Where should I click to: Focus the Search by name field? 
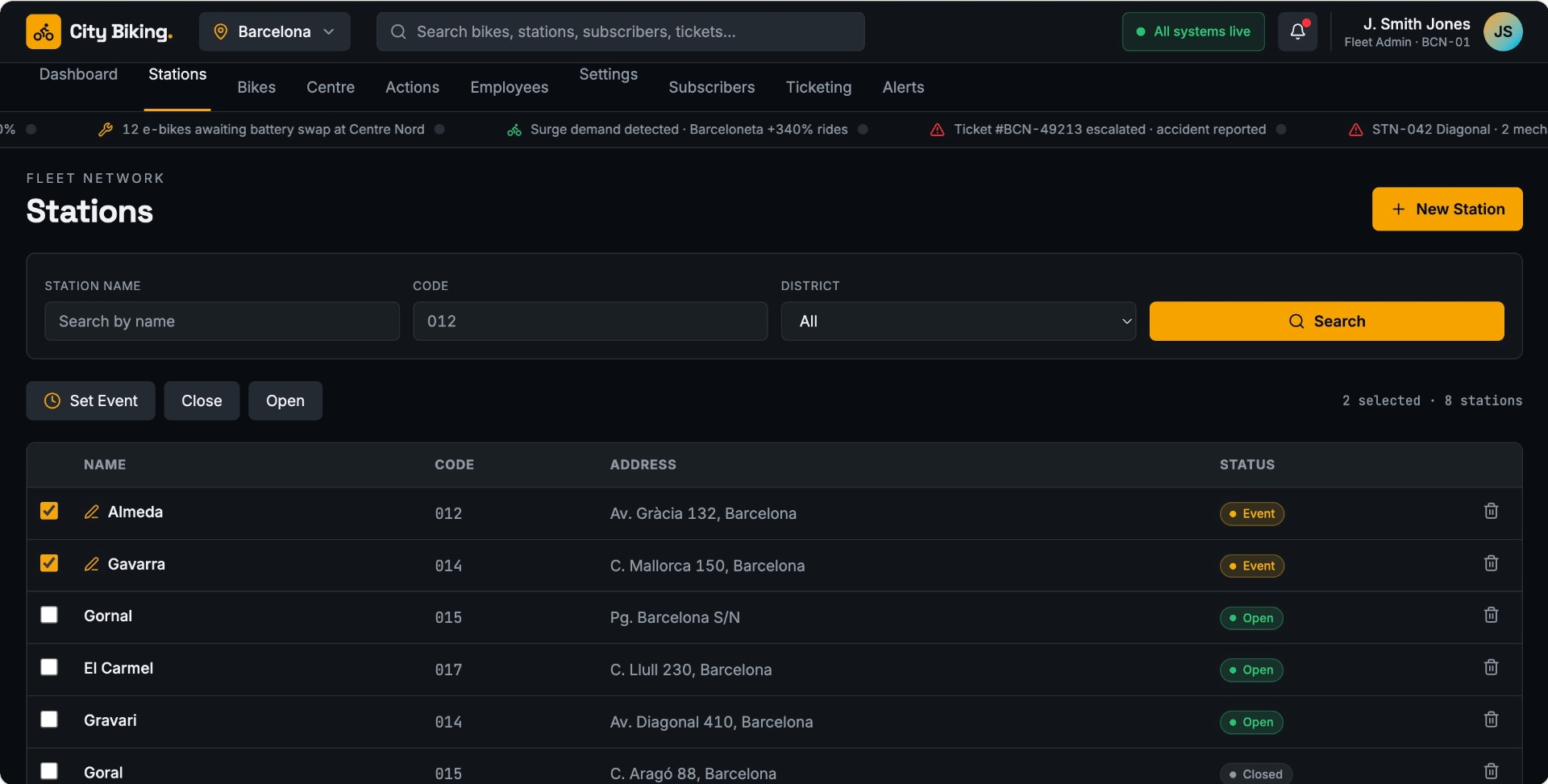pos(222,321)
